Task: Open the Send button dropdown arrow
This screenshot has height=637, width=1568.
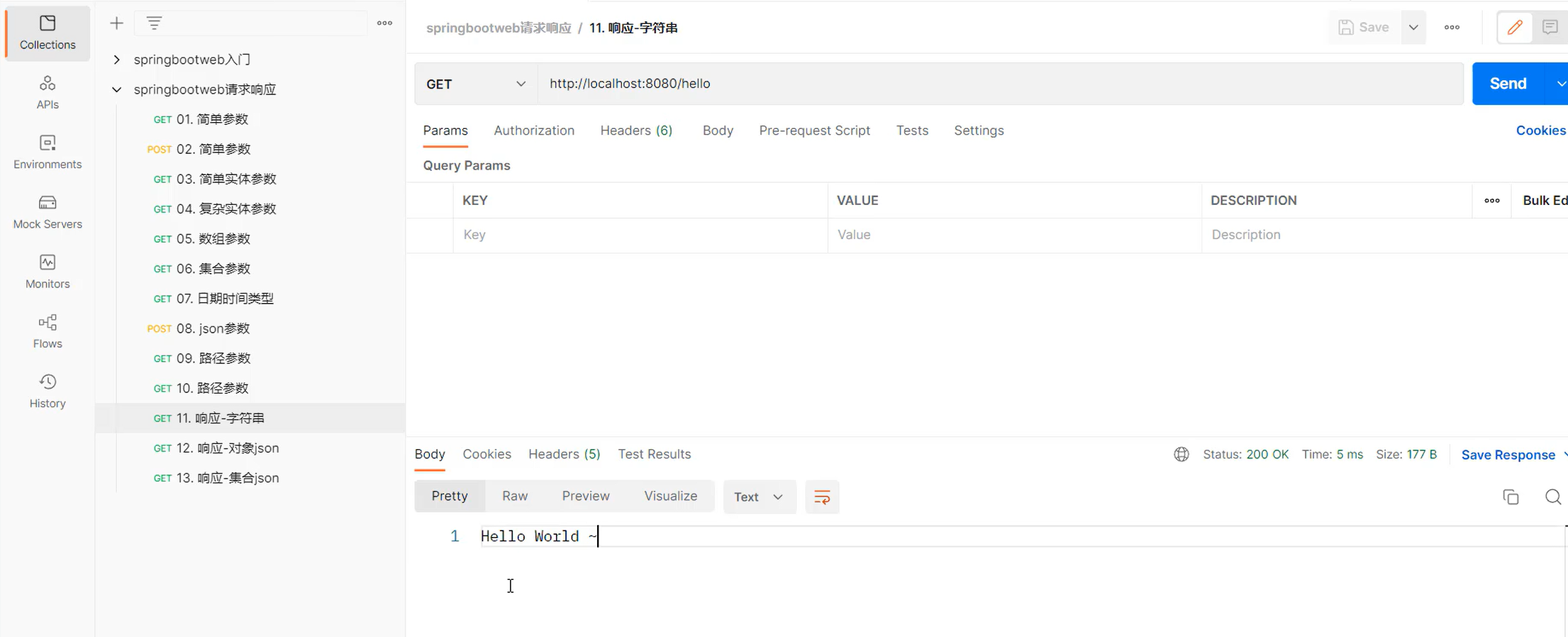Action: coord(1560,84)
